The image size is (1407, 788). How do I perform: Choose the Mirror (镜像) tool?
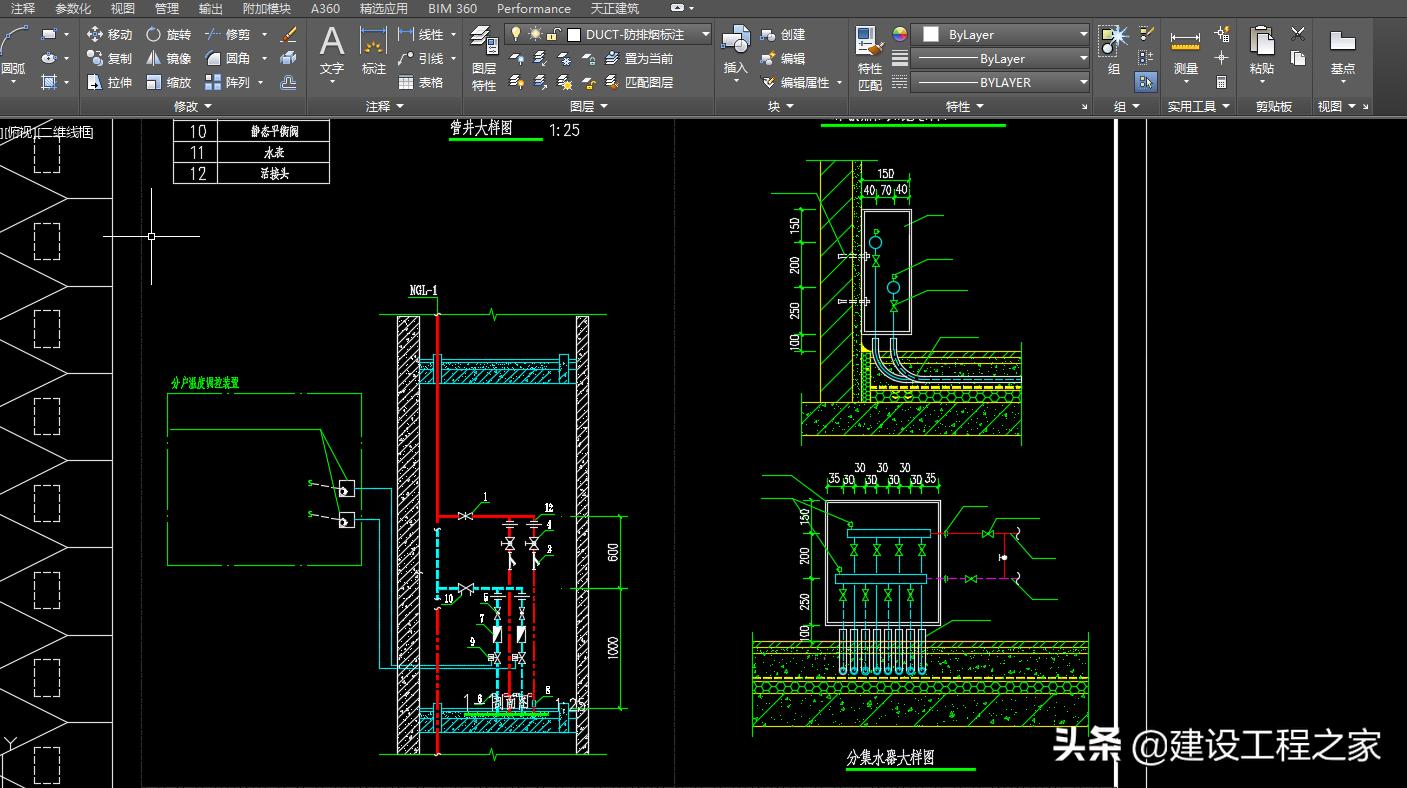click(x=168, y=58)
